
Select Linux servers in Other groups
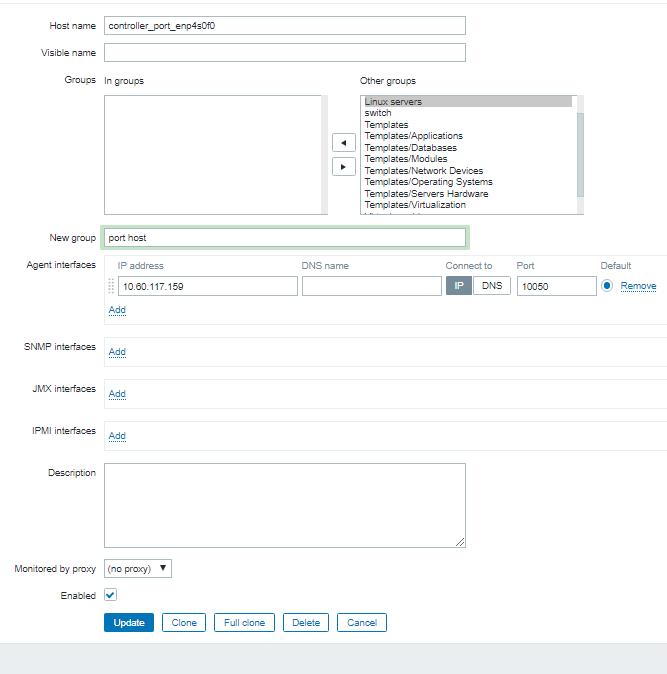click(393, 102)
